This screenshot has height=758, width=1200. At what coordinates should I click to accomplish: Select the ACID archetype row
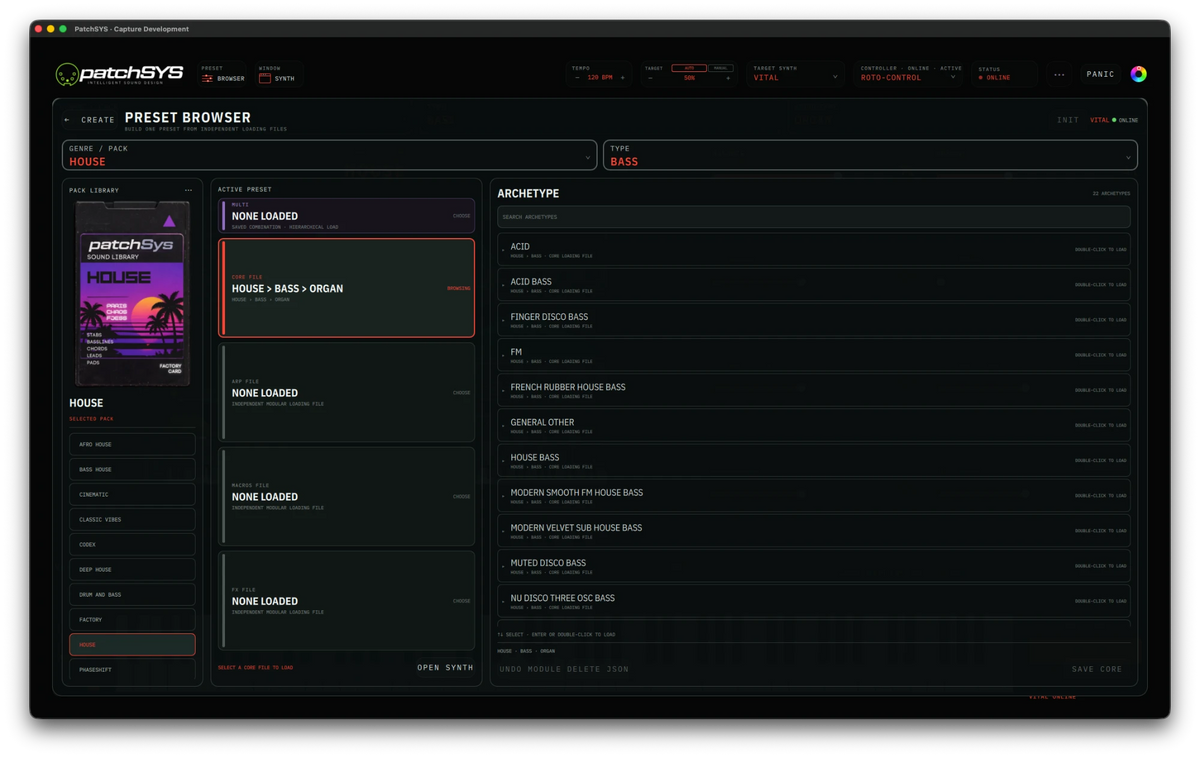(x=814, y=250)
